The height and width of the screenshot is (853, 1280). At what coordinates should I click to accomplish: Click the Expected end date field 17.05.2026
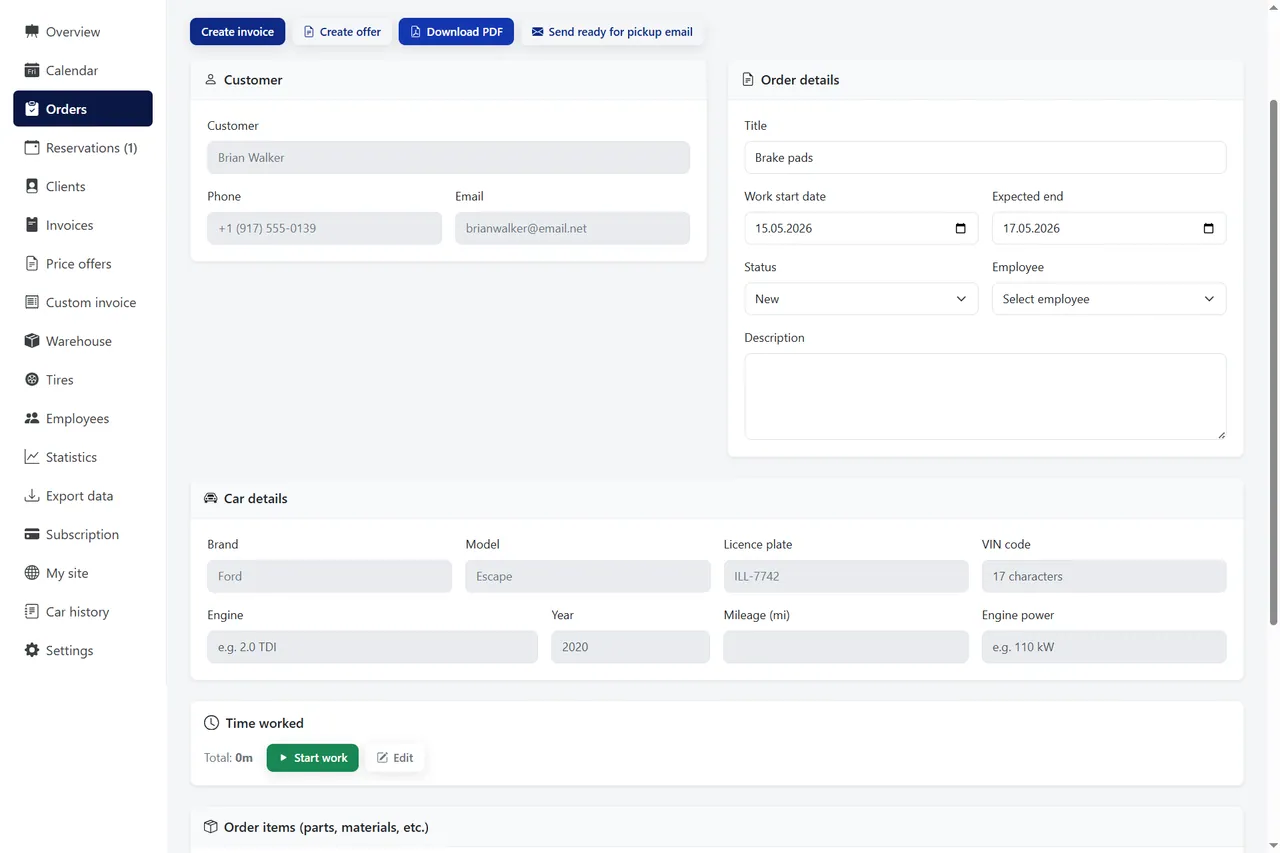point(1109,228)
